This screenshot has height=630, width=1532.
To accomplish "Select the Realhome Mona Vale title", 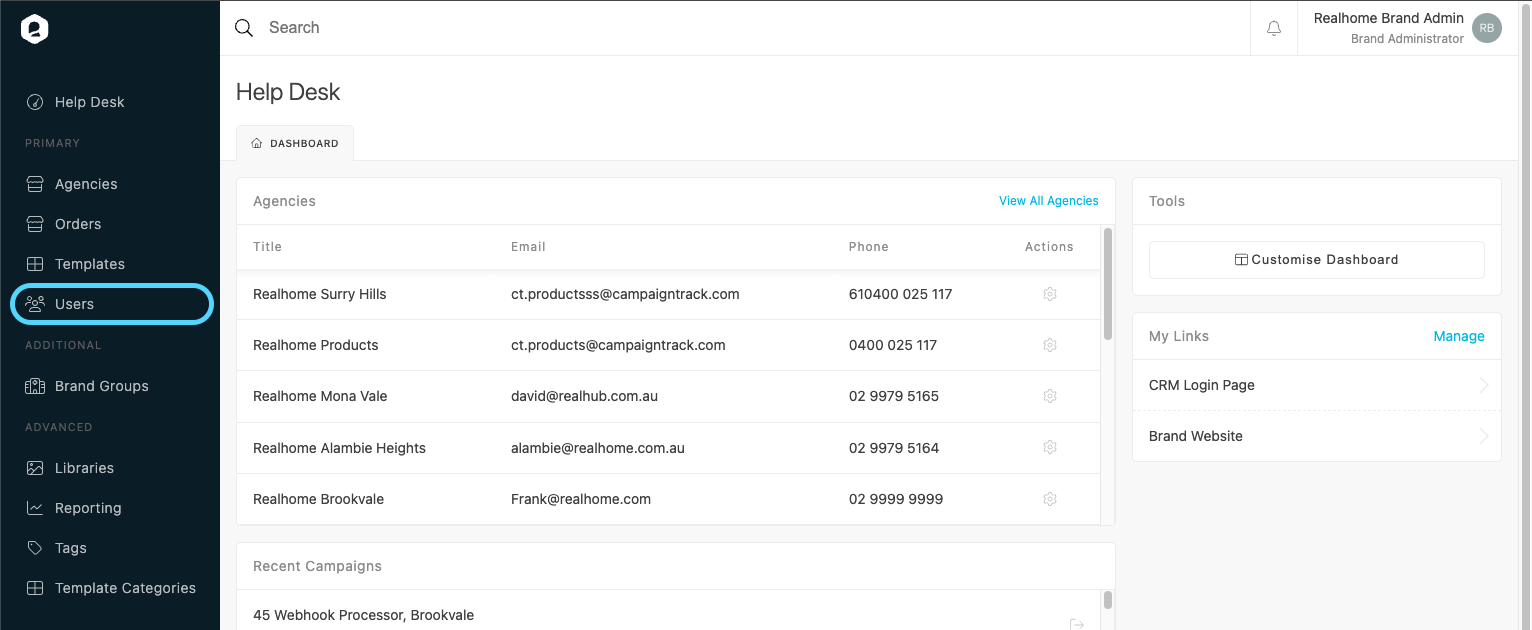I will coord(320,396).
